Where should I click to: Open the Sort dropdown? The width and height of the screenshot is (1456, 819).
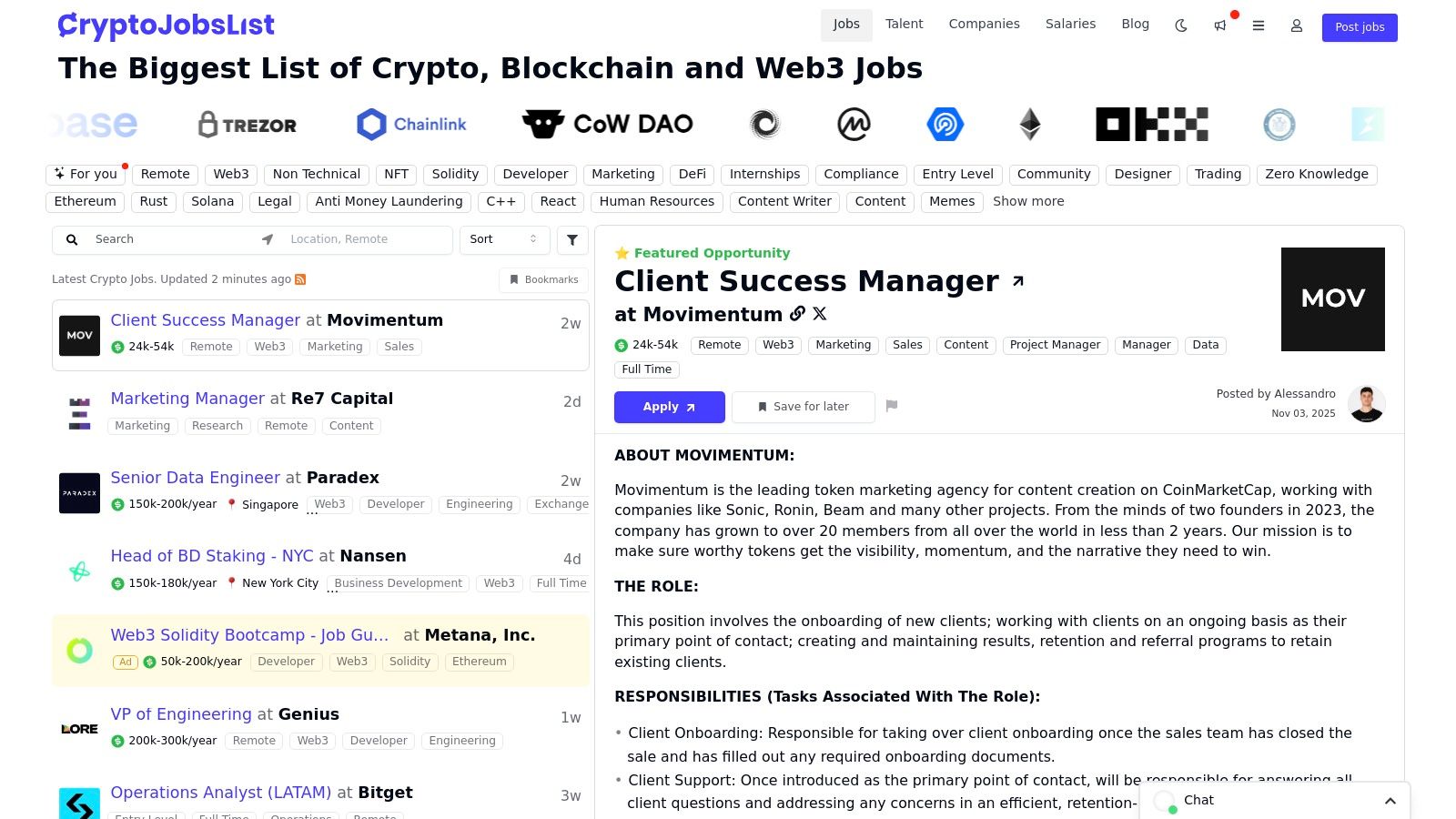503,239
